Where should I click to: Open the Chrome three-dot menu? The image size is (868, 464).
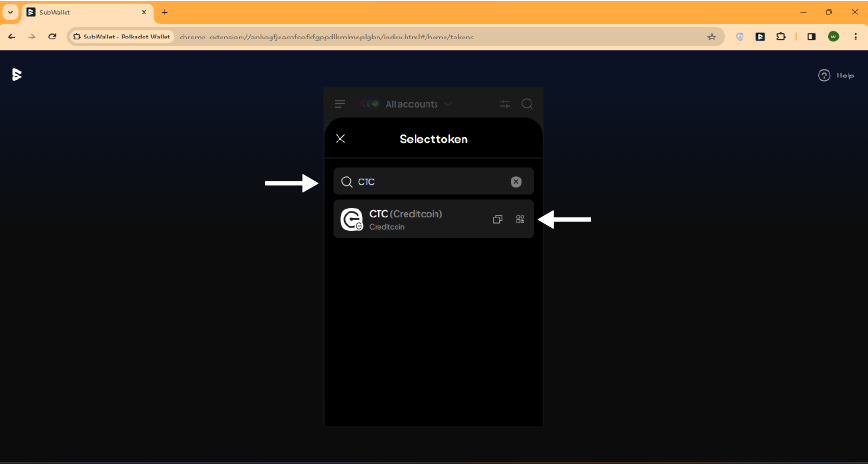click(x=855, y=37)
